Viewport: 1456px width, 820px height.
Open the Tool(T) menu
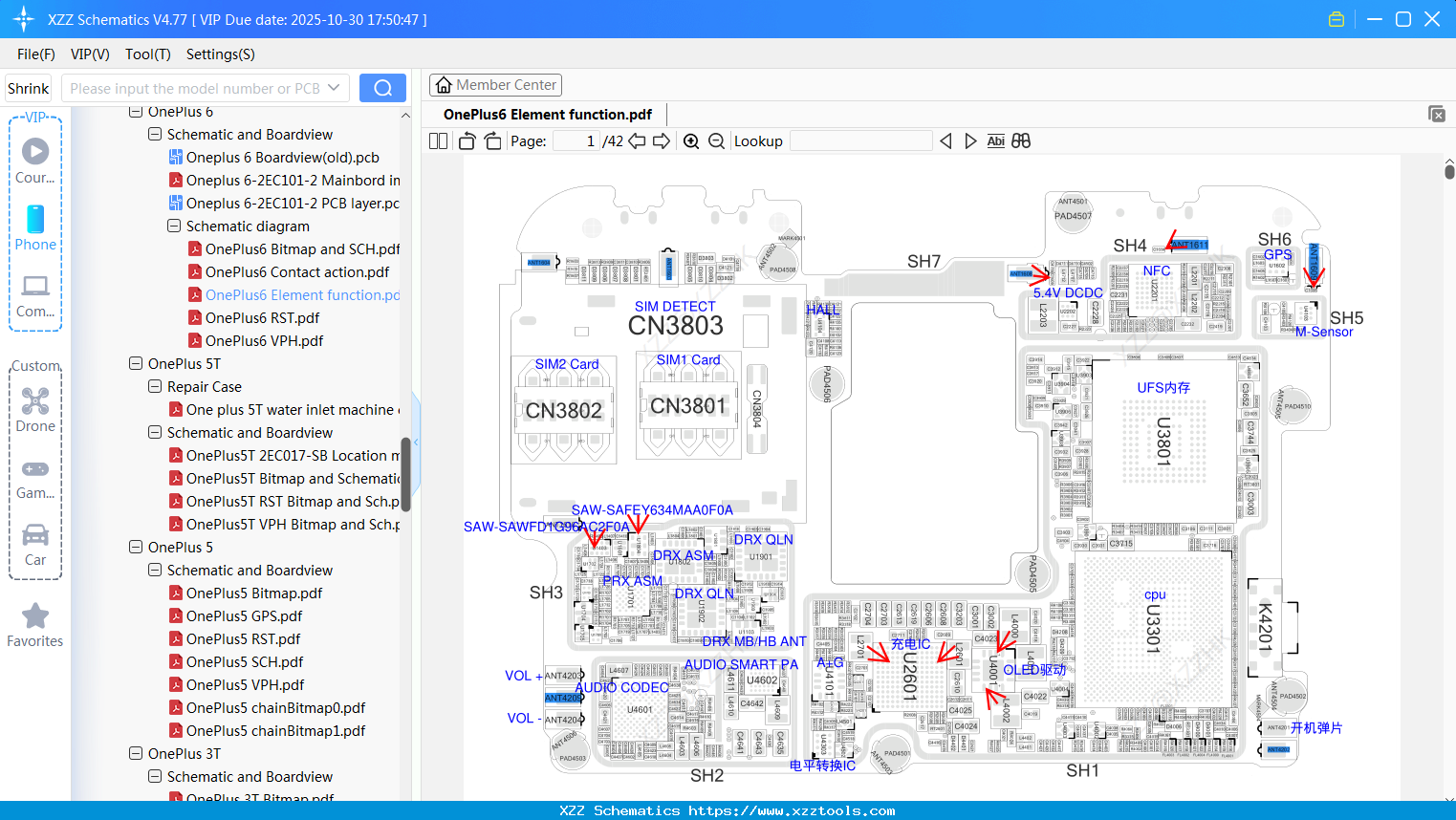click(x=148, y=54)
